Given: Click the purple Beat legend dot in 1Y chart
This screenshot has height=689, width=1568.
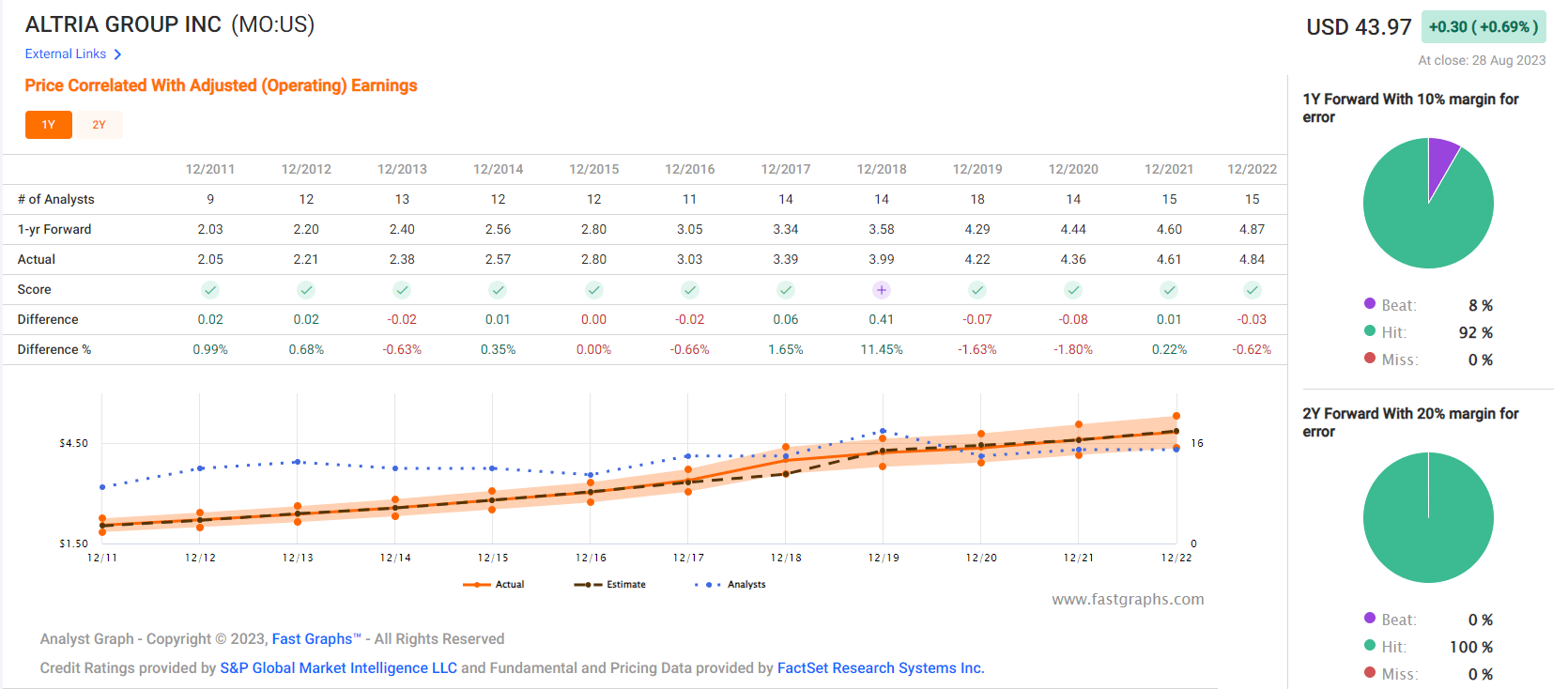Looking at the screenshot, I should [x=1370, y=303].
